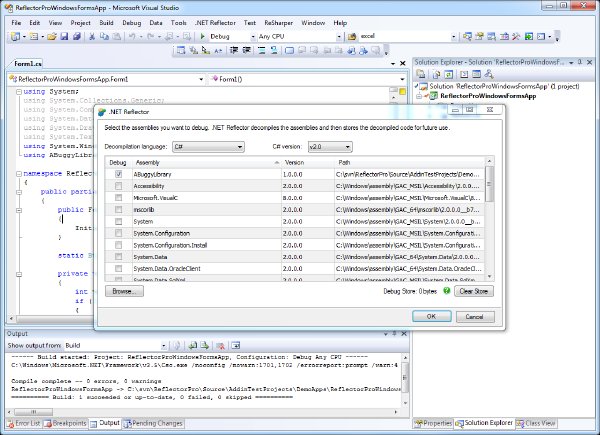This screenshot has height=435, width=600.
Task: Click the Cut scissors icon
Action: [x=92, y=36]
